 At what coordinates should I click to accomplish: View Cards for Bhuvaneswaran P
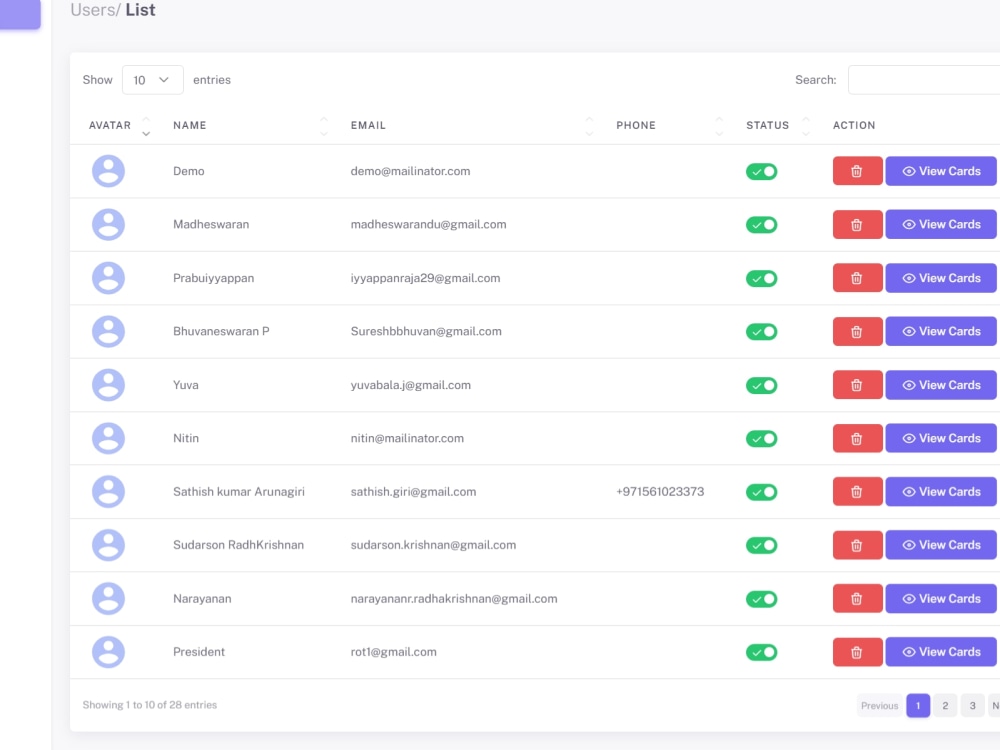click(941, 332)
